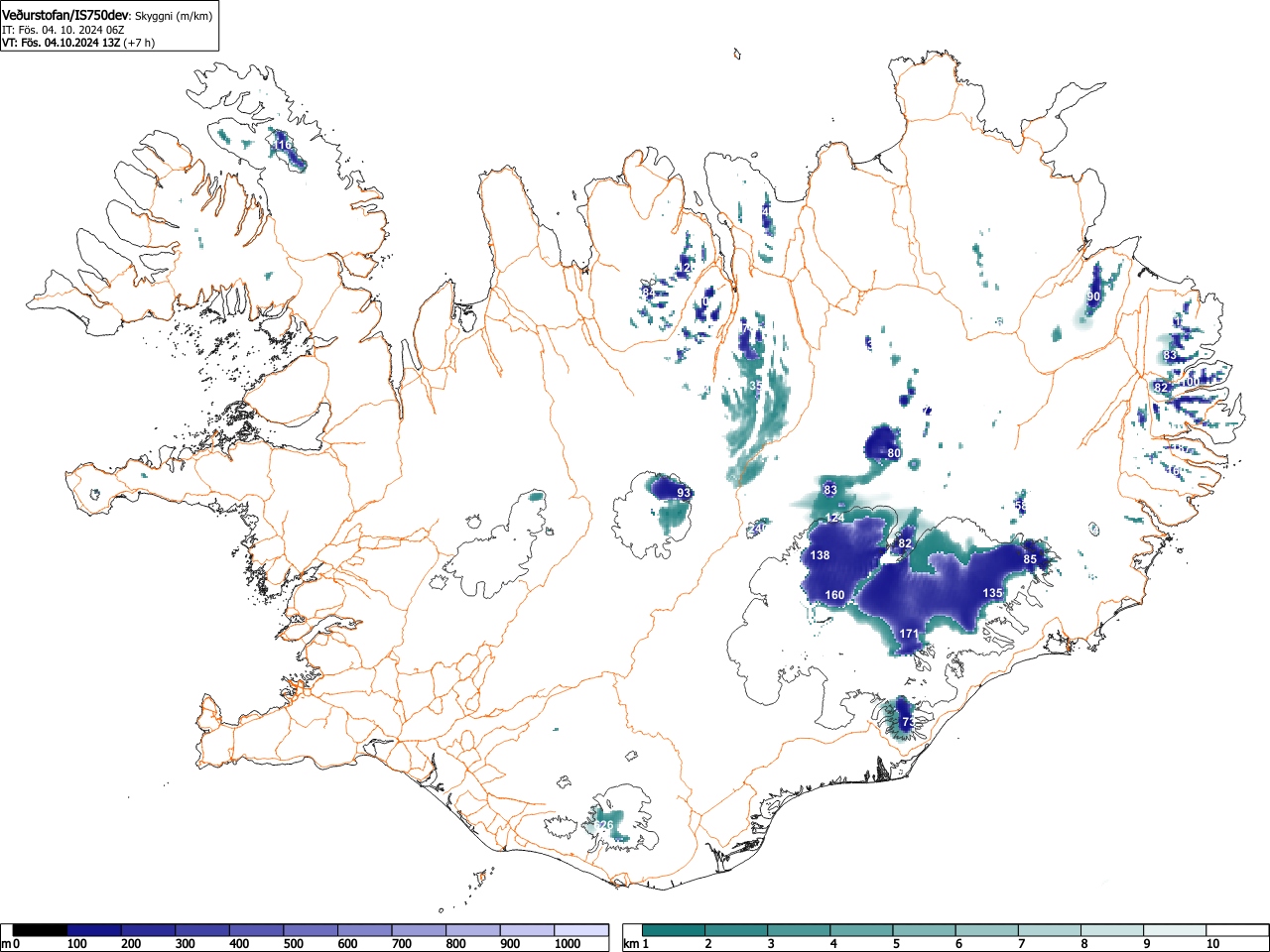Click the 10 tick label on km legend
Screen dimensions: 1270x952
point(1212,944)
